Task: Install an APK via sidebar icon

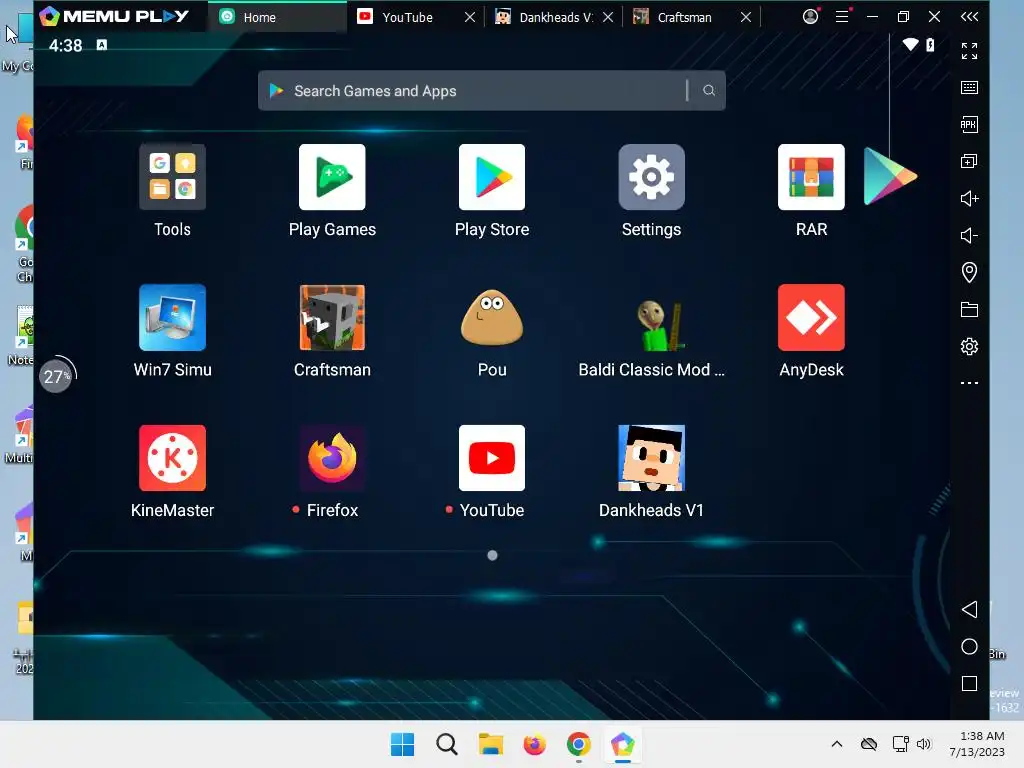Action: click(969, 124)
